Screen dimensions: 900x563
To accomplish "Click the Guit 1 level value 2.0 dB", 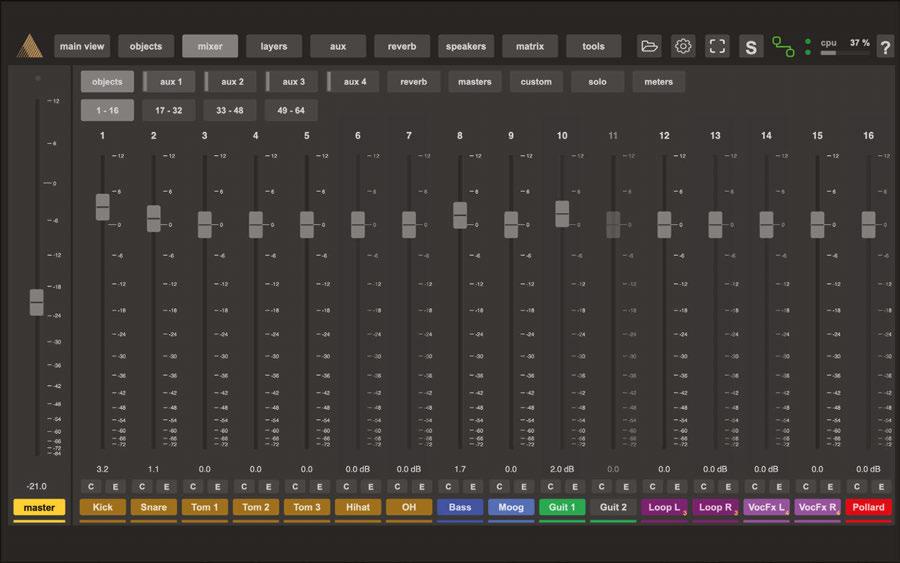I will tap(562, 468).
